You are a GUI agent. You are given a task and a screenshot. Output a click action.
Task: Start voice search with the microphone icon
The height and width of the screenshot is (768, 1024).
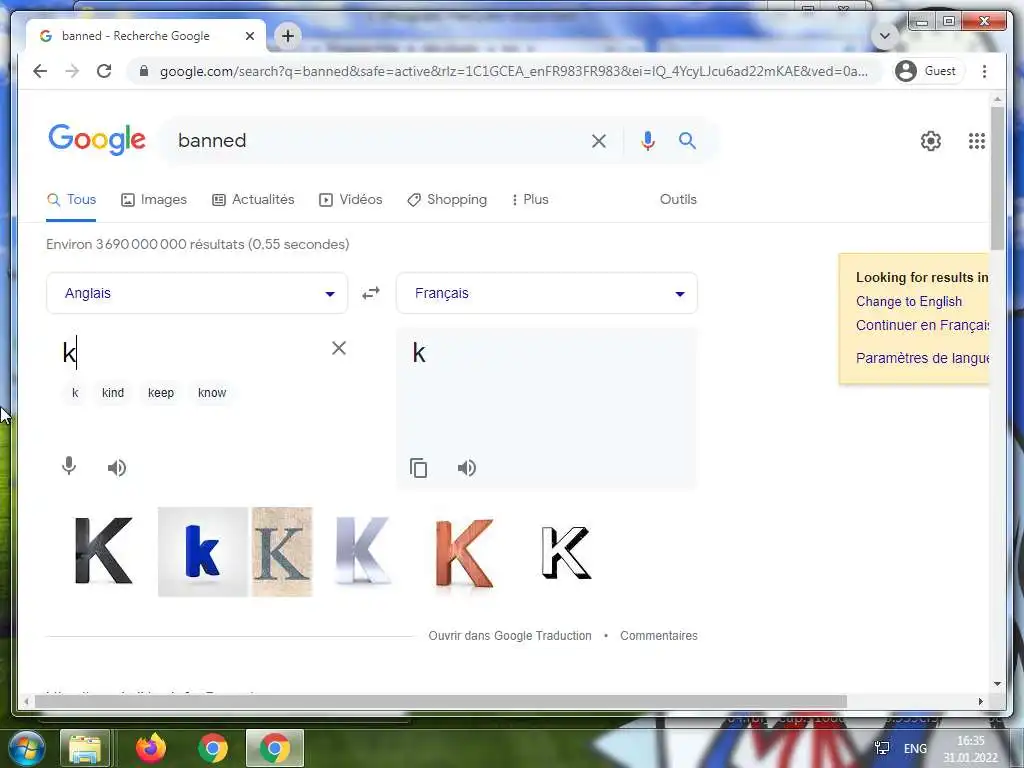coord(647,140)
